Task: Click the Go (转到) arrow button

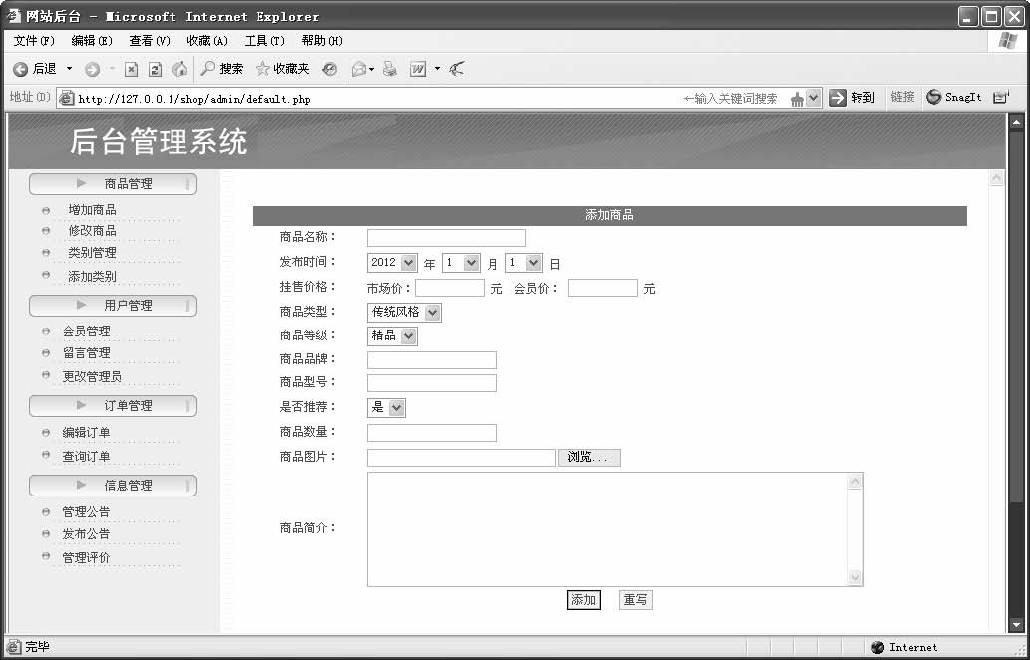Action: point(852,98)
